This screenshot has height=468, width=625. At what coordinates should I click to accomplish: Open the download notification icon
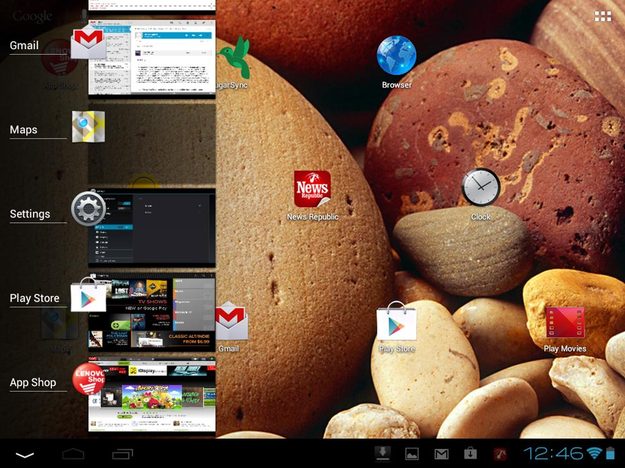point(383,453)
